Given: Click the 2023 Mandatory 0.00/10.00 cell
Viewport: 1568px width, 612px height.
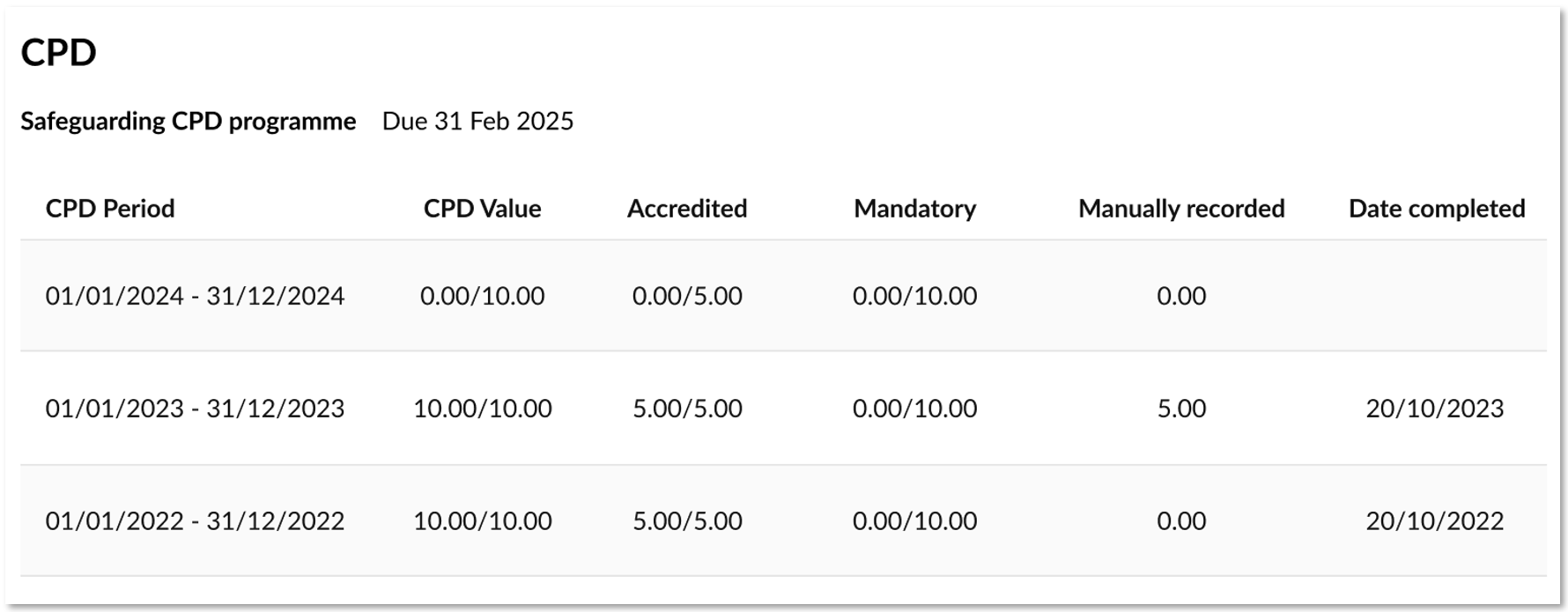Looking at the screenshot, I should 915,409.
